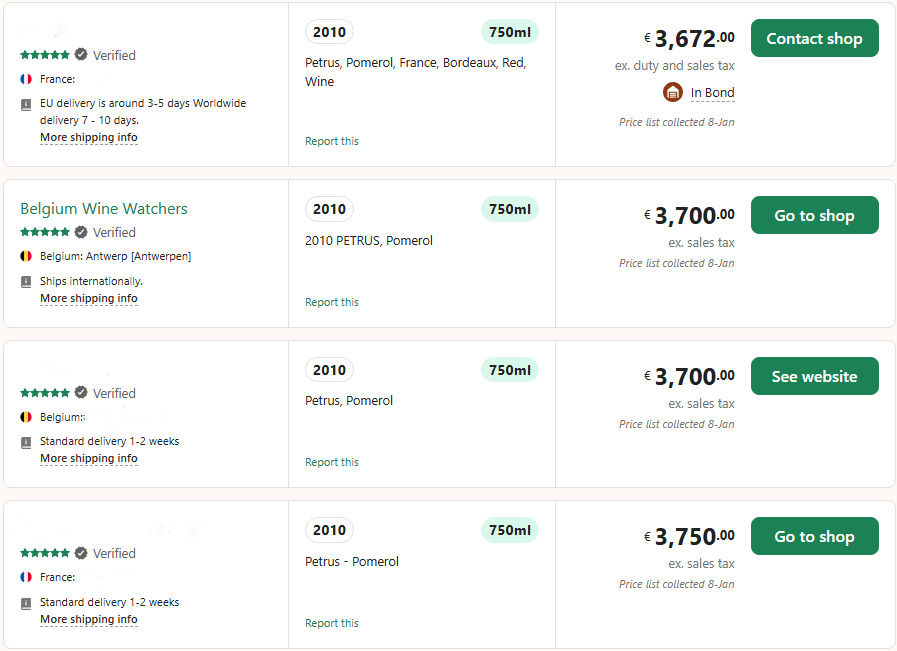Expand More shipping info in the last listing

click(89, 620)
